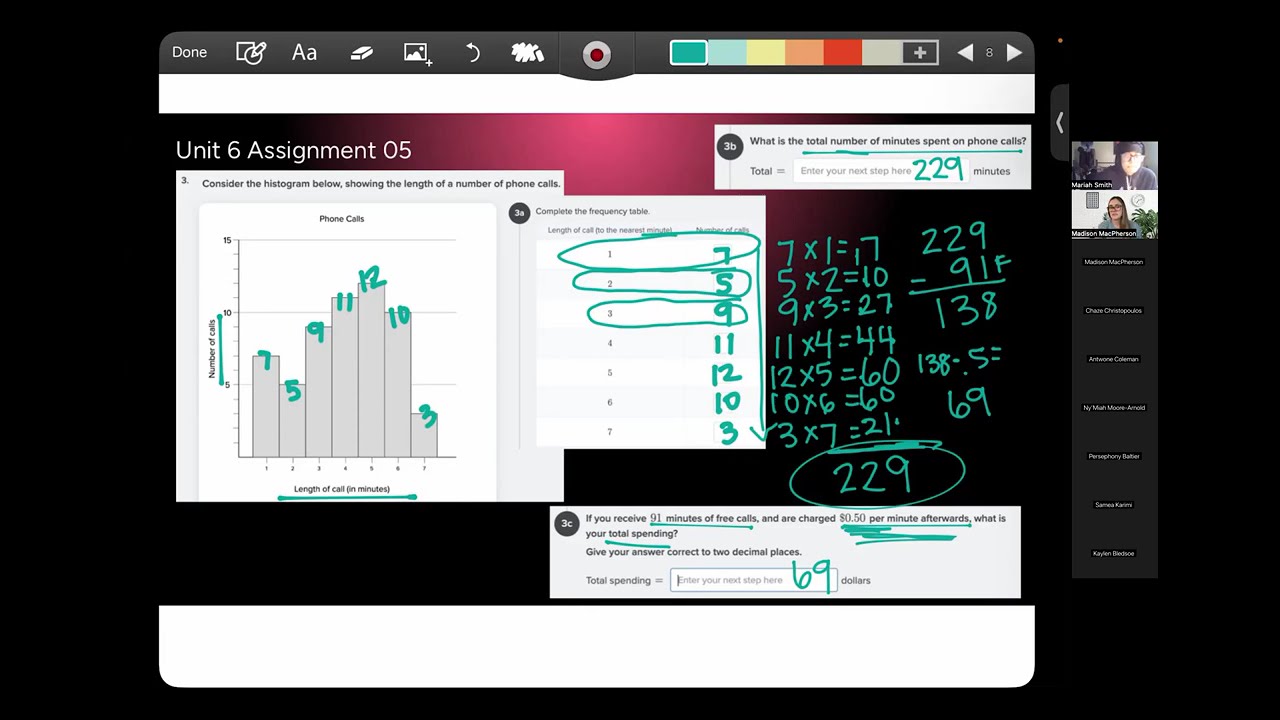Click participant Antwone Coleman
The image size is (1280, 720).
(x=1114, y=359)
